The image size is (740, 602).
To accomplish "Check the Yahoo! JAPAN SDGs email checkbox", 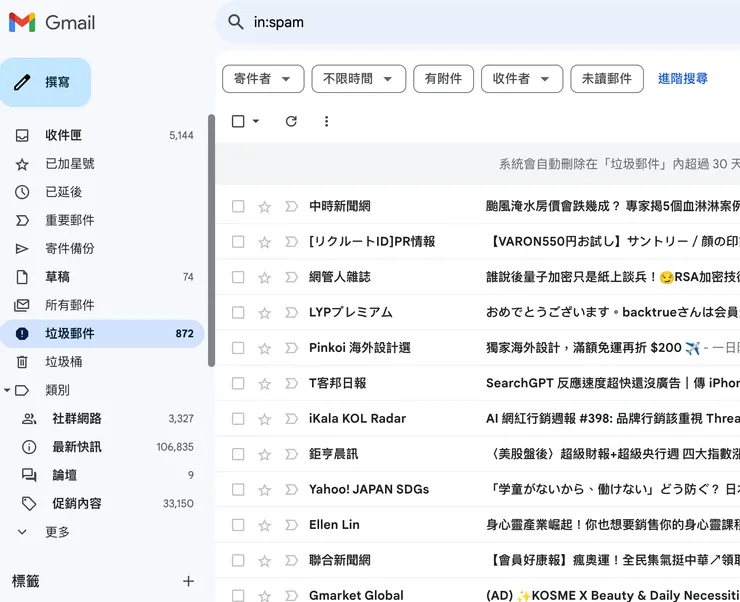I will (x=238, y=490).
